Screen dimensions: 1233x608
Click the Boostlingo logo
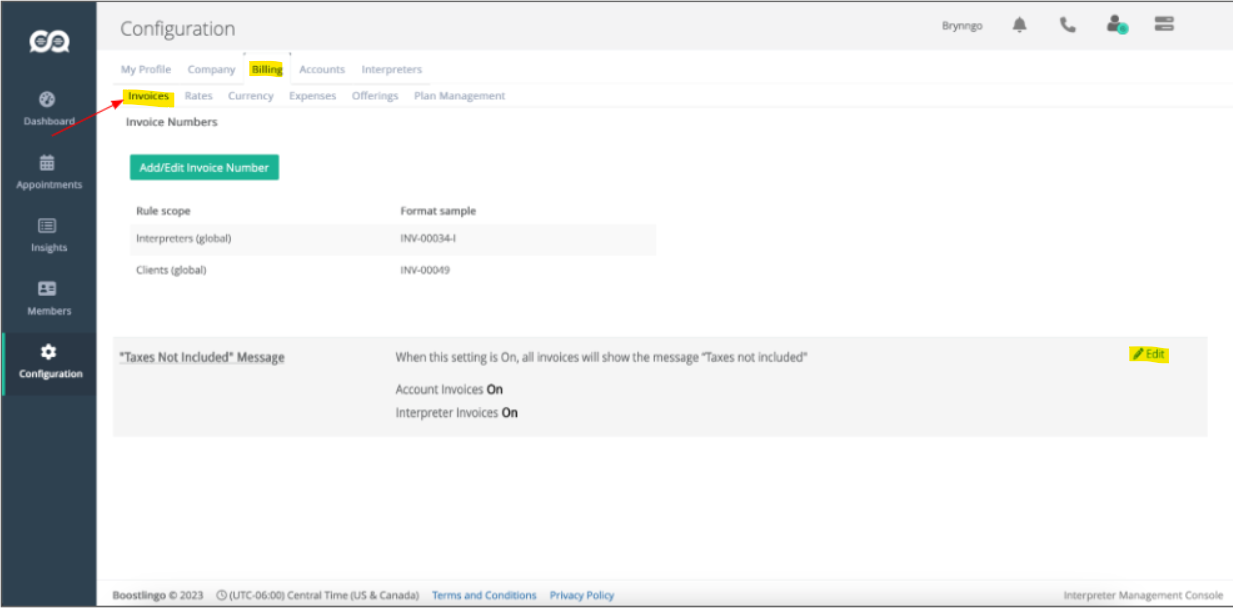pos(47,40)
